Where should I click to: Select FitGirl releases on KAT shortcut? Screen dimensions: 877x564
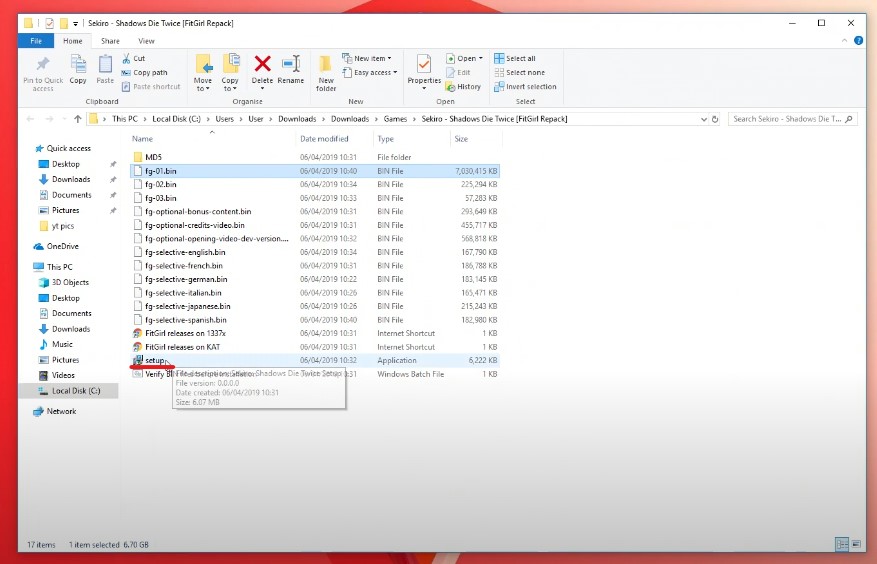click(x=315, y=347)
